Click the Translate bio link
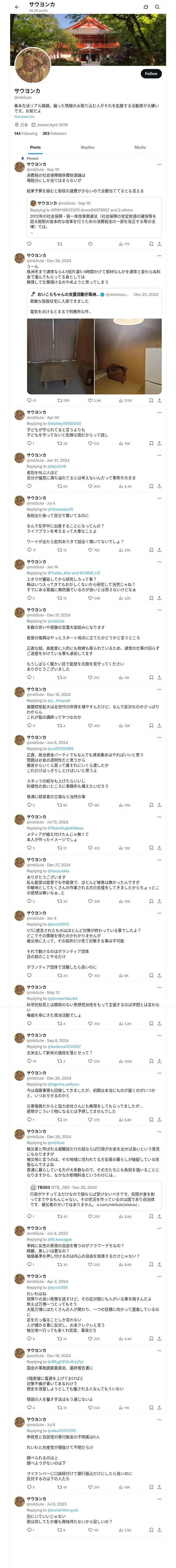 click(x=24, y=117)
